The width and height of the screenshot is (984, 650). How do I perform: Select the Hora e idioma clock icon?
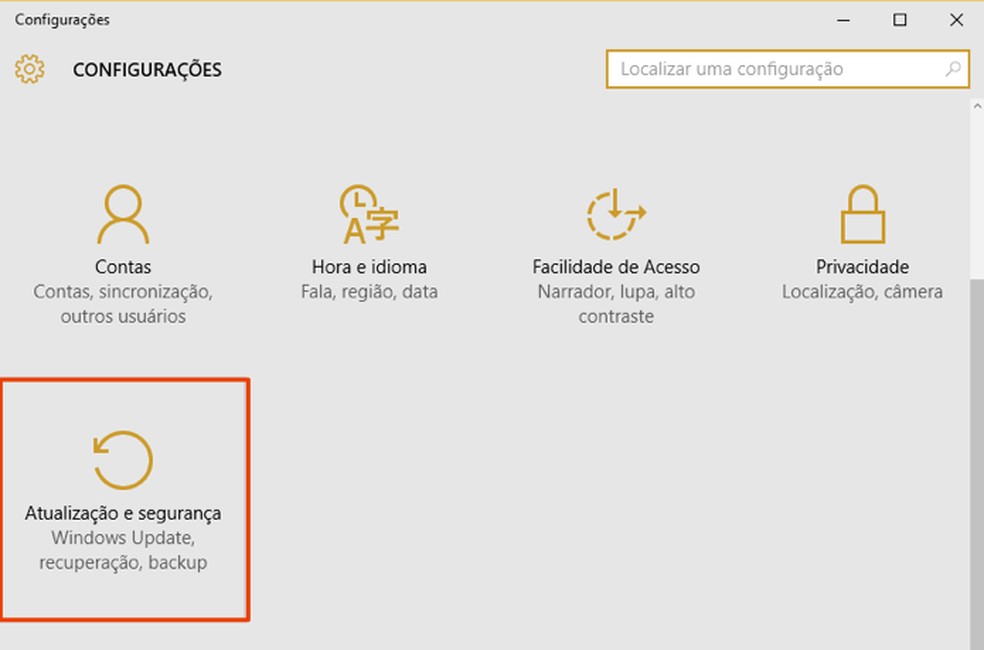369,211
